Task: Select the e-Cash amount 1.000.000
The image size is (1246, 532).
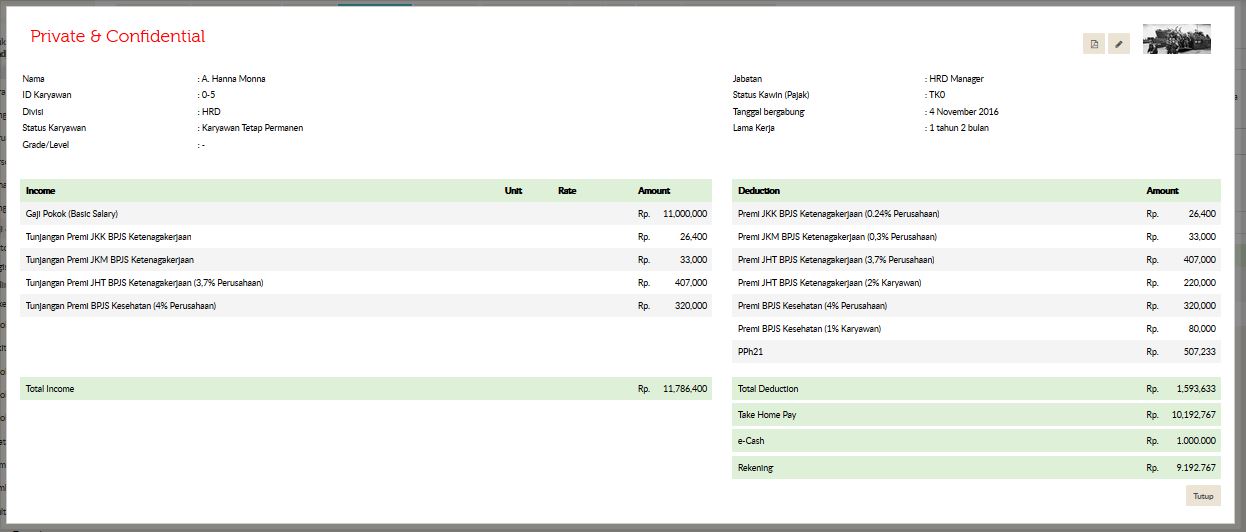Action: point(1195,441)
